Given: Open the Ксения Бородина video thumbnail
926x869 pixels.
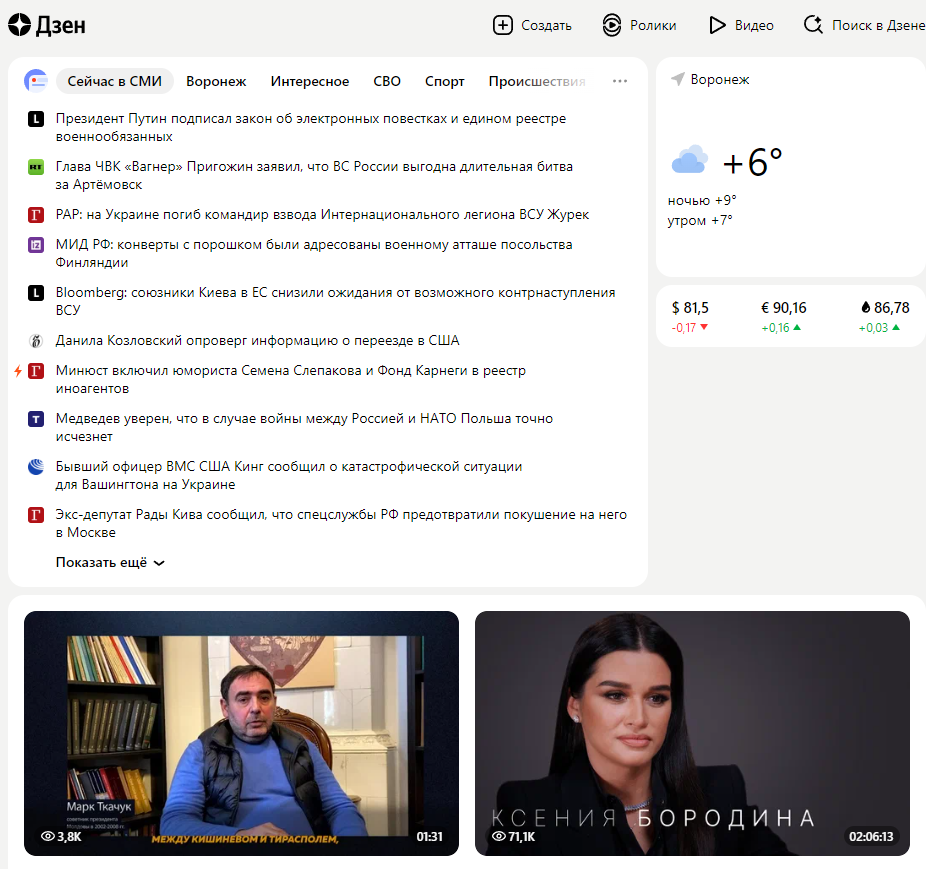Looking at the screenshot, I should pyautogui.click(x=692, y=733).
